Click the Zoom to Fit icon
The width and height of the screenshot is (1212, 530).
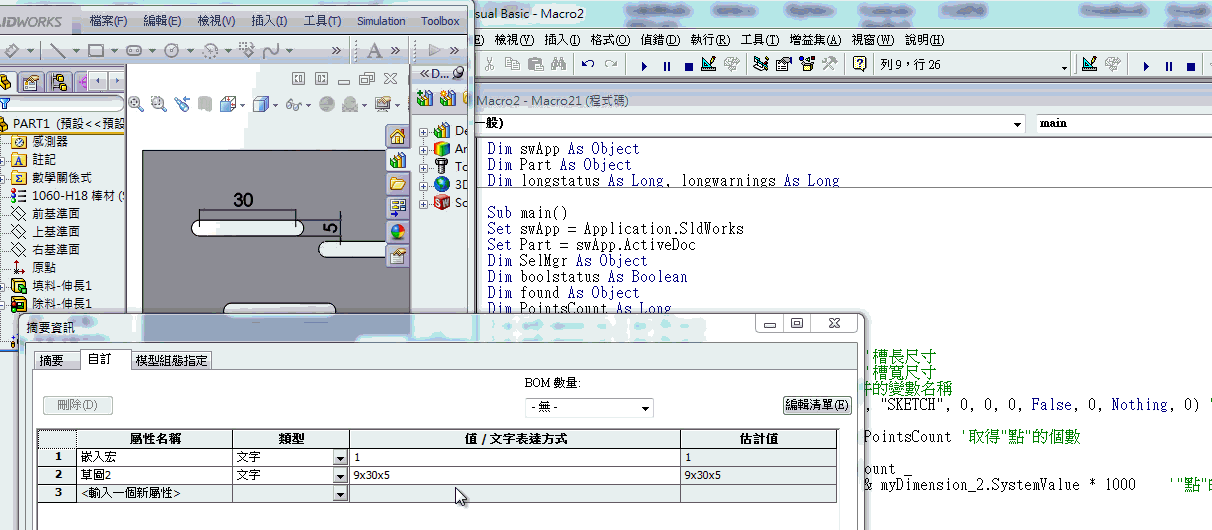136,103
